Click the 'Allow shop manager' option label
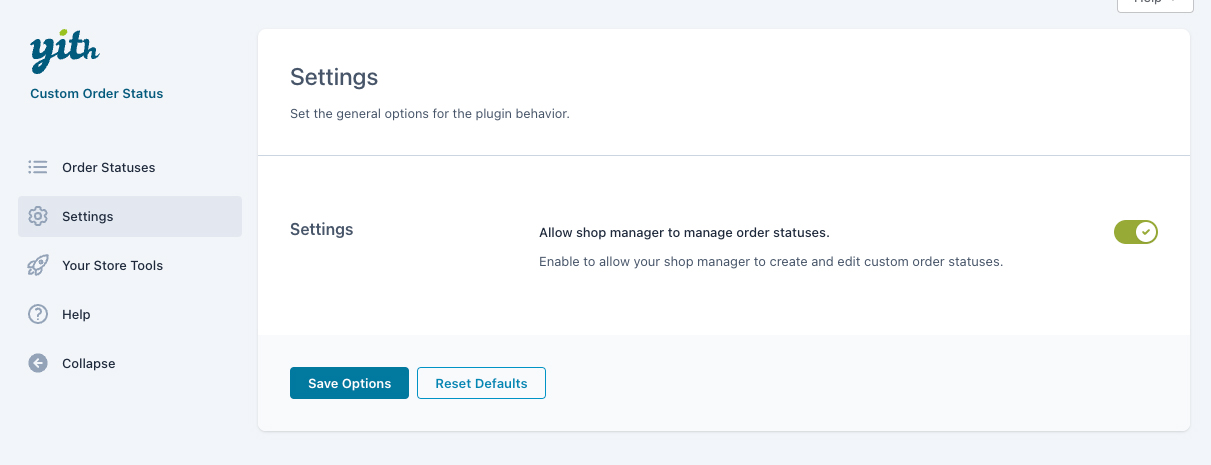Screen dimensions: 1211x465 684,233
